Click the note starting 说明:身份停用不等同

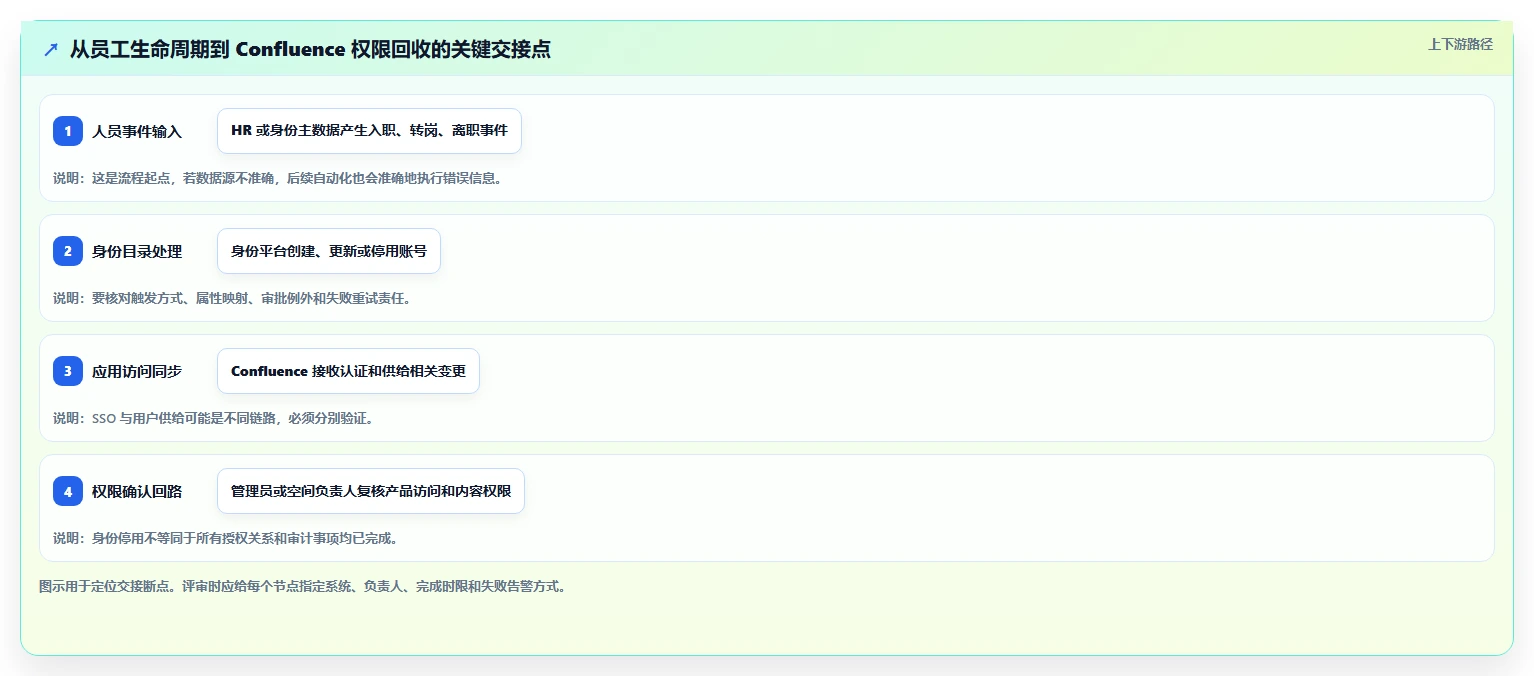[226, 538]
